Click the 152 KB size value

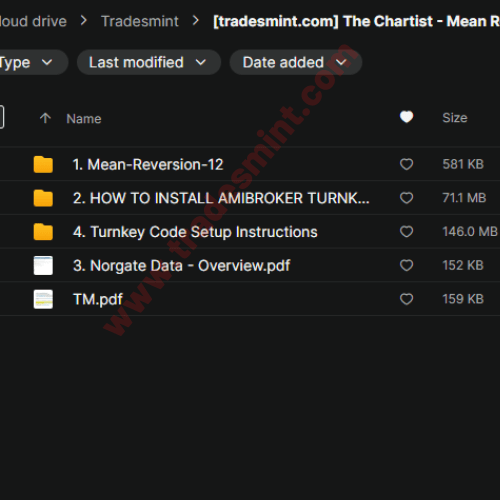[x=463, y=265]
